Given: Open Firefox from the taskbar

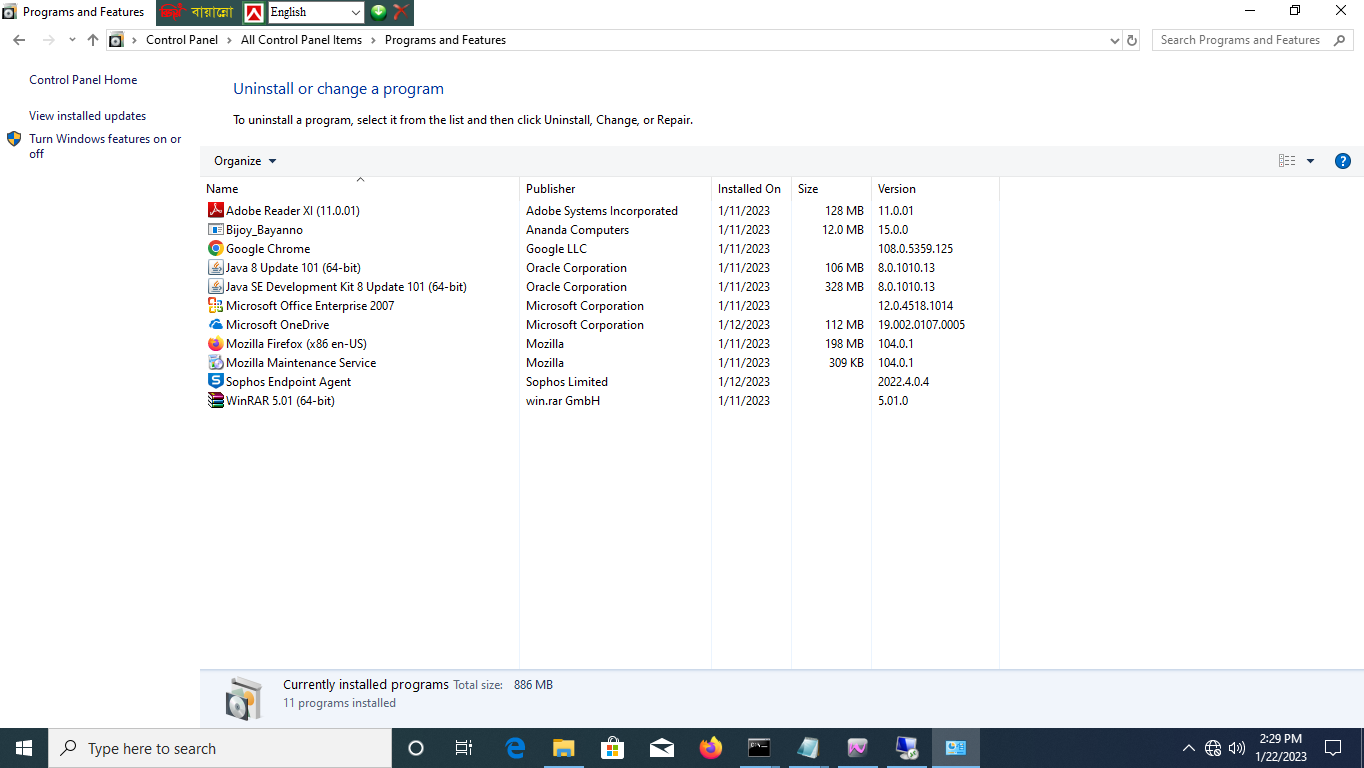Looking at the screenshot, I should [711, 748].
